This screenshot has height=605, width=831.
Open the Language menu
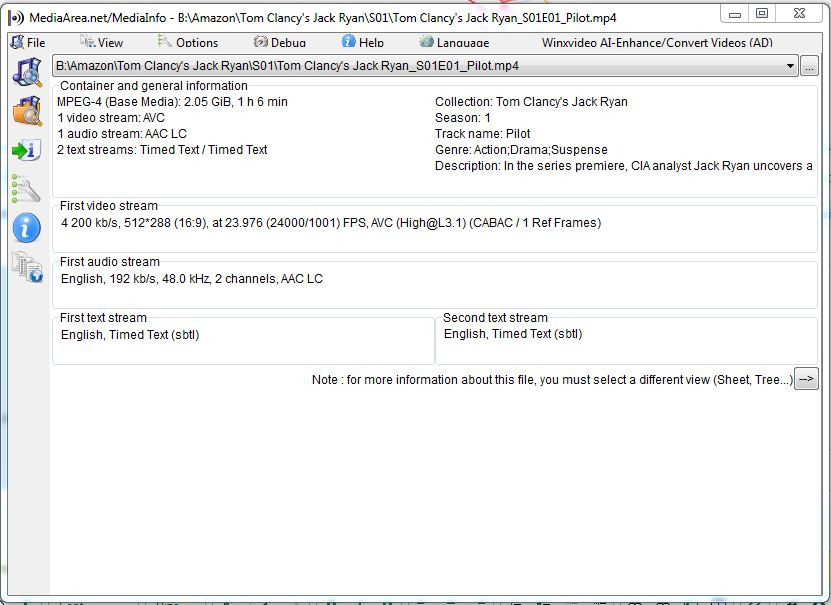[x=454, y=42]
